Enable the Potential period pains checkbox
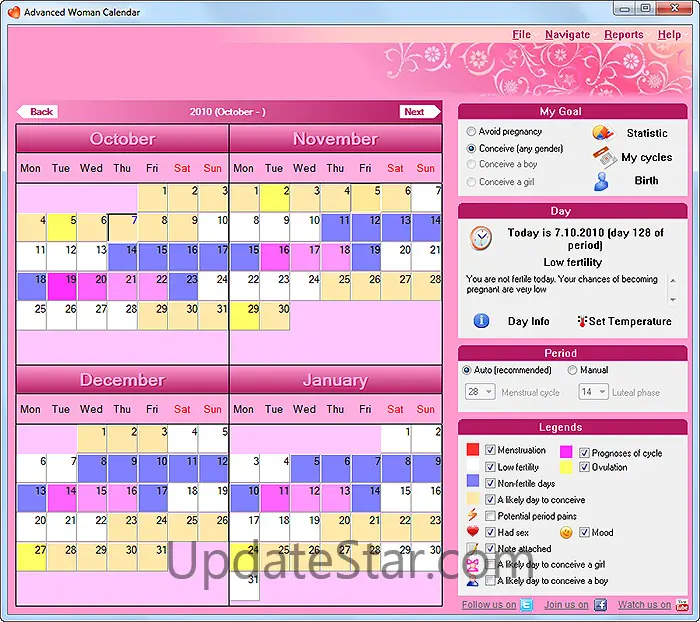700x622 pixels. [x=491, y=516]
